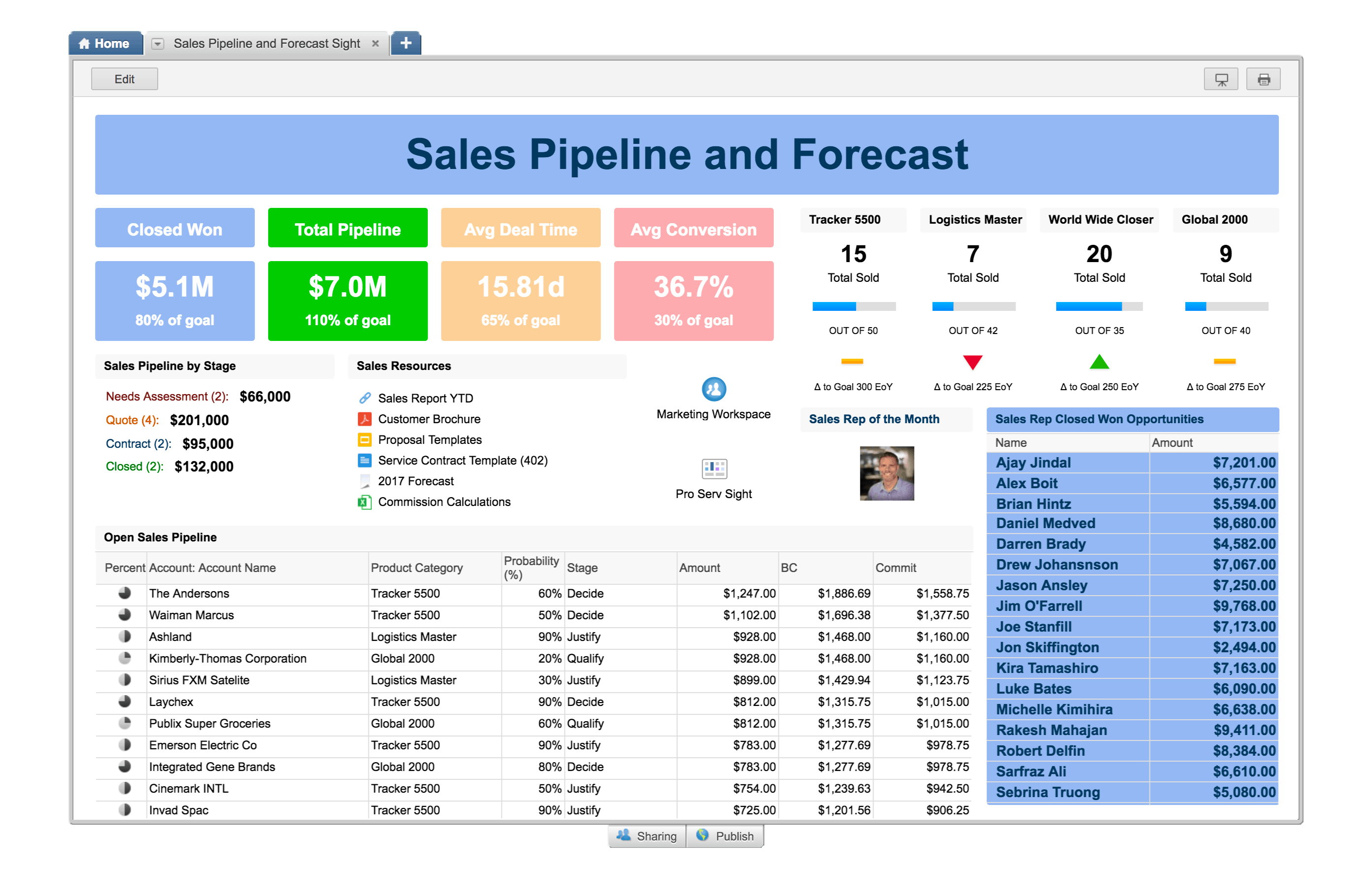This screenshot has width=1372, height=872.
Task: Click the Tracker 5500 progress bar
Action: 854,306
